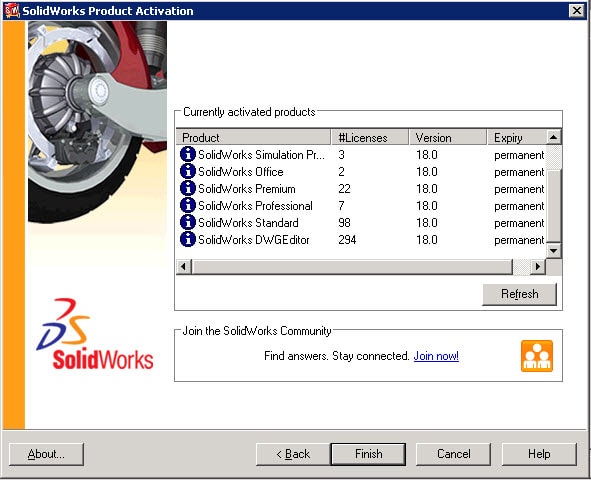Click the license count 22 cell
Image resolution: width=591 pixels, height=480 pixels.
[344, 189]
